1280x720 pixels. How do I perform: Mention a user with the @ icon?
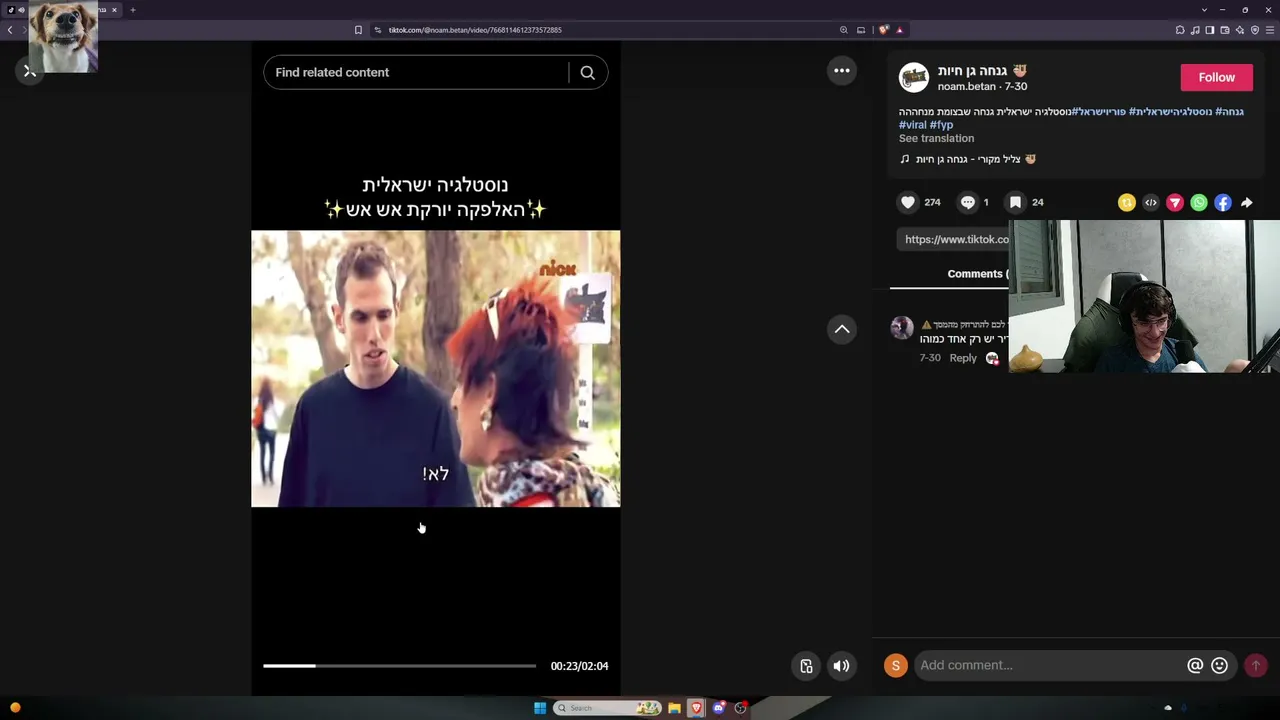pos(1195,665)
